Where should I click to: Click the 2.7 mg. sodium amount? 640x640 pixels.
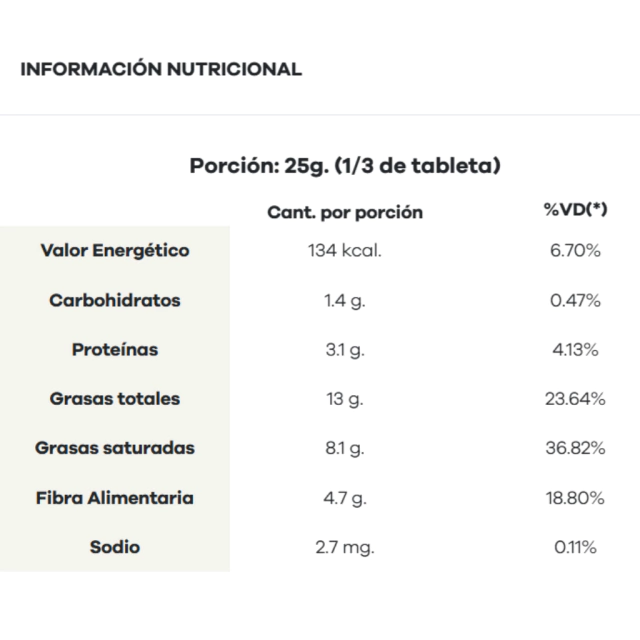(x=345, y=547)
